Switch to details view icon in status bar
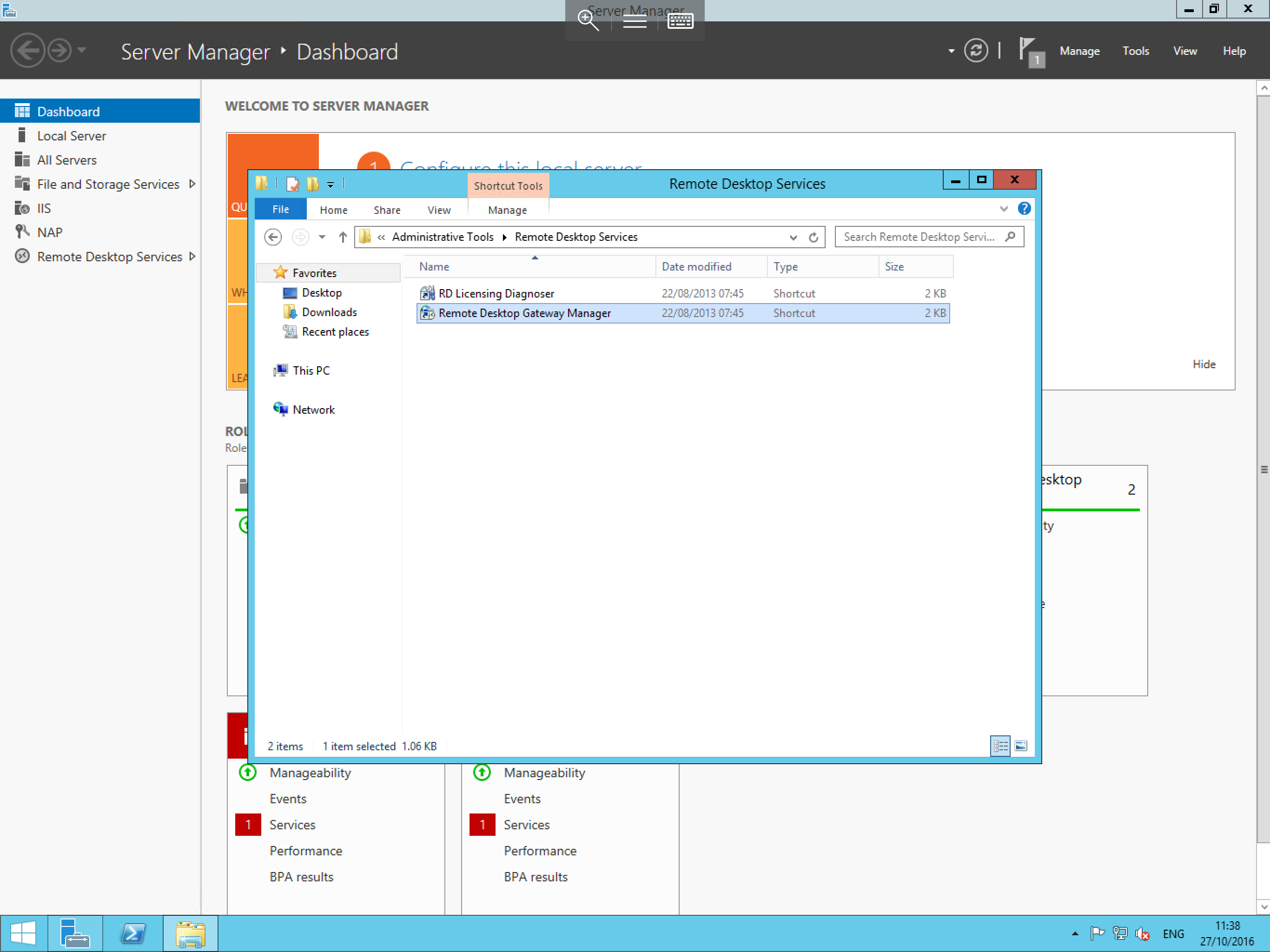Image resolution: width=1270 pixels, height=952 pixels. 999,746
